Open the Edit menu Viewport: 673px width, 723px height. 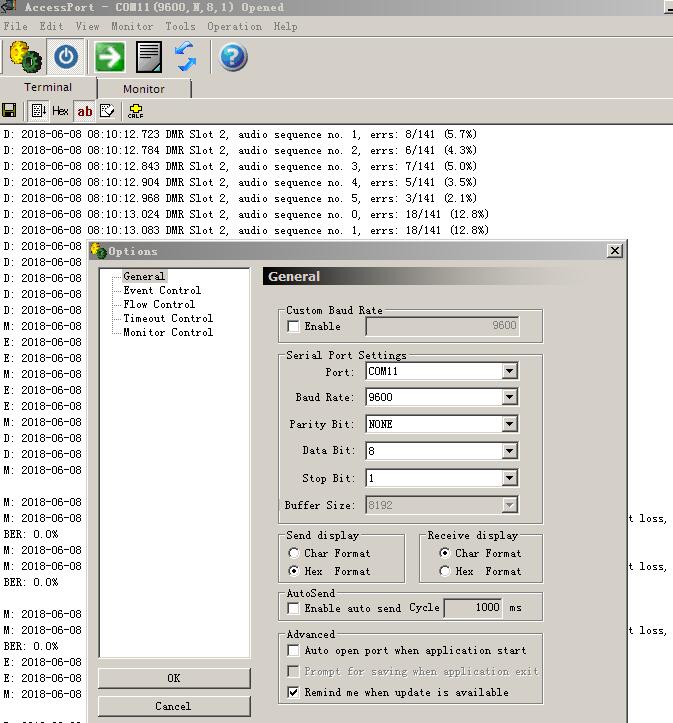point(51,26)
